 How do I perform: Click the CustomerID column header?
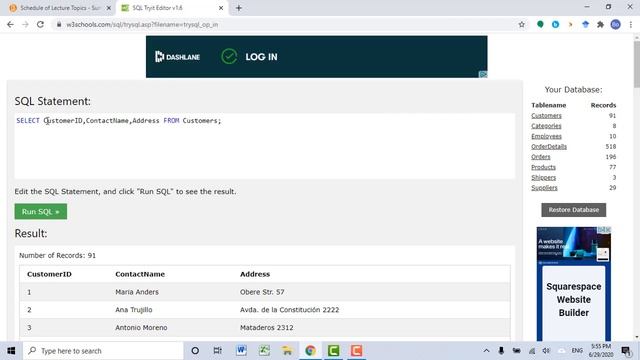pos(49,274)
